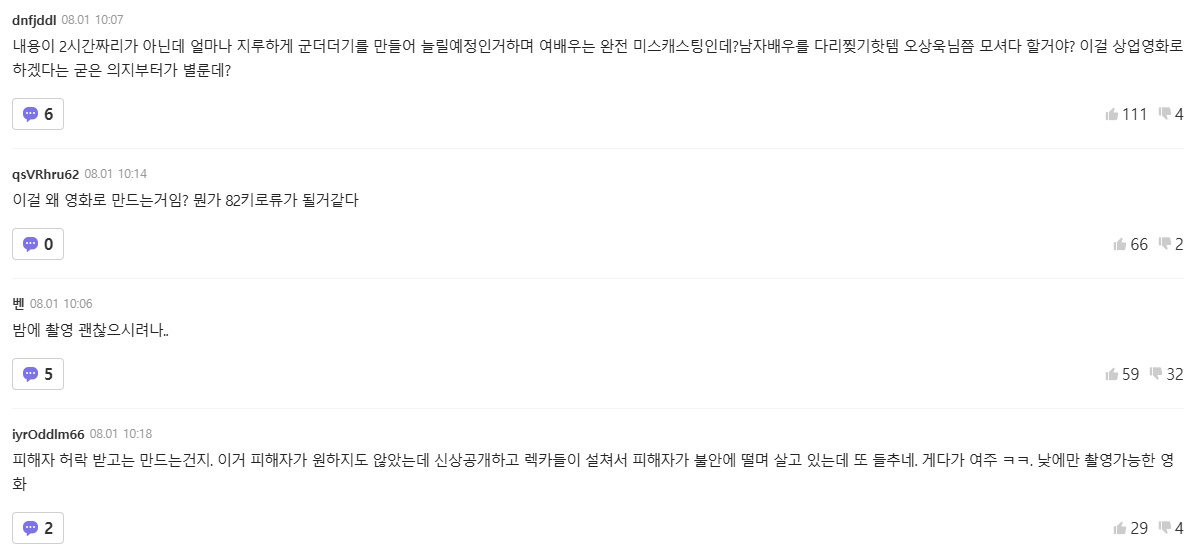1188x555 pixels.
Task: Click the username iyrOddlm66
Action: pos(48,434)
